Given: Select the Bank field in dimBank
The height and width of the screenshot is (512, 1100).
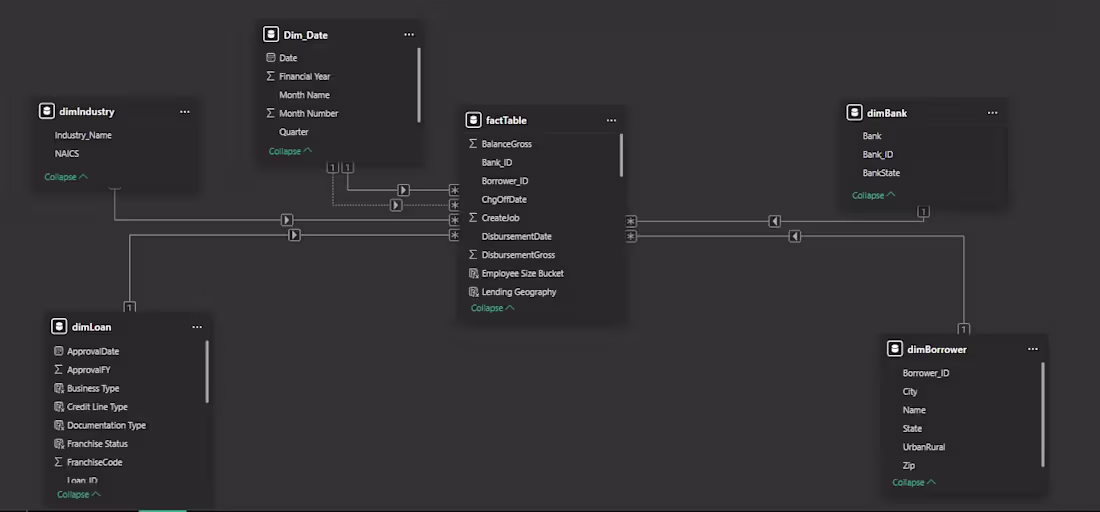Looking at the screenshot, I should 872,136.
